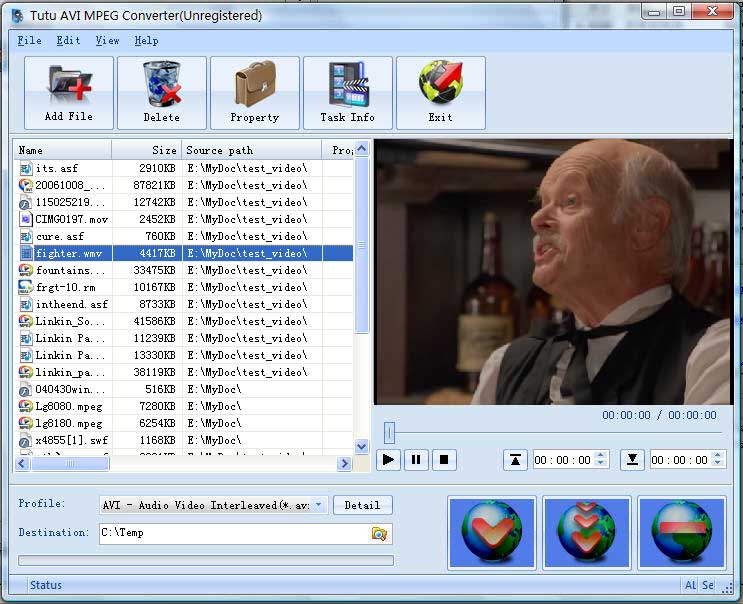Click the file icon of fountains
The height and width of the screenshot is (604, 743).
(x=25, y=270)
